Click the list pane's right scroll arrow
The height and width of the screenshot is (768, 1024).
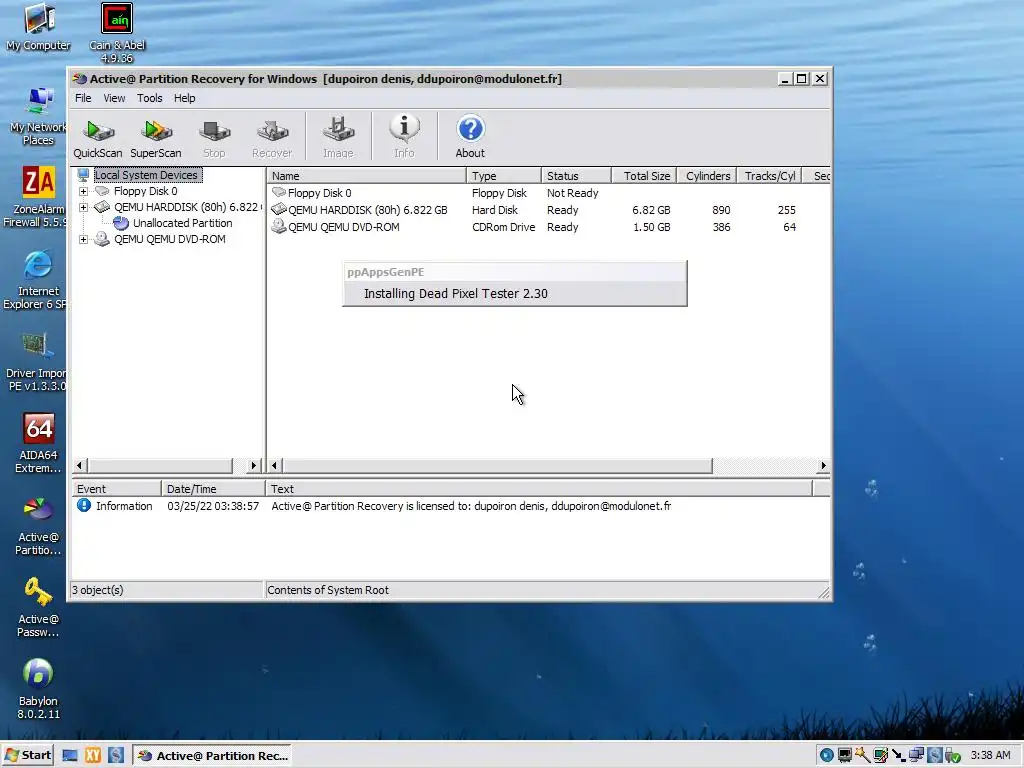pyautogui.click(x=823, y=466)
